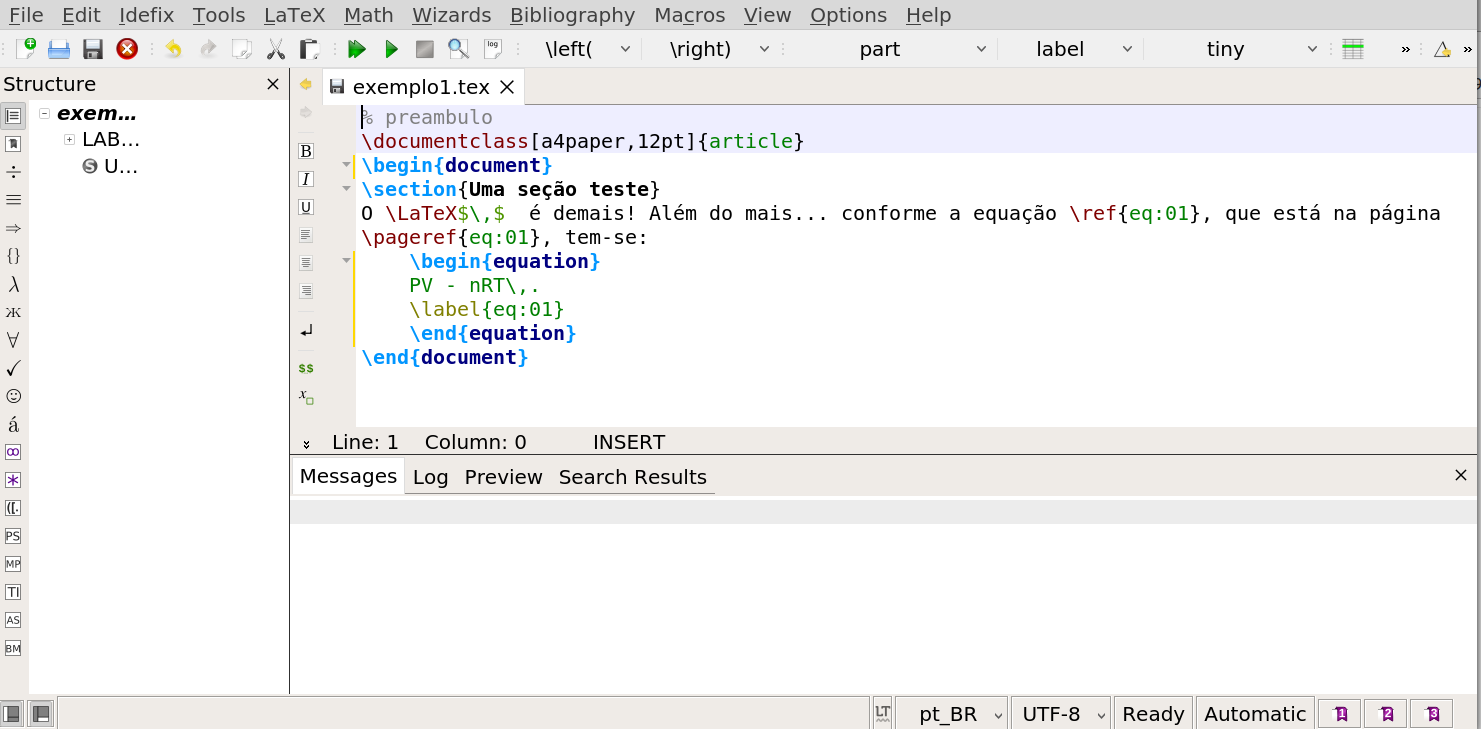The height and width of the screenshot is (729, 1481).
Task: Close the Structure side panel
Action: [x=273, y=84]
